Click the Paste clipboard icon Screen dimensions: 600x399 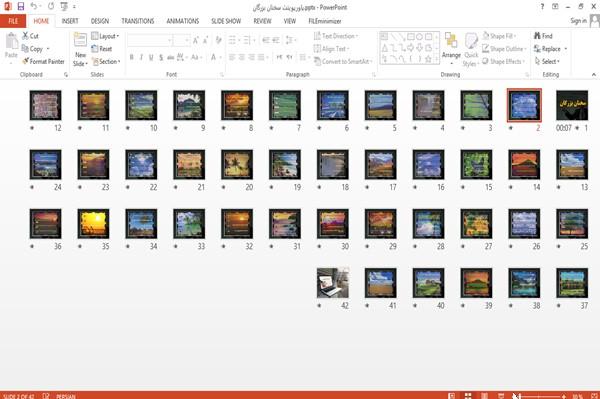click(11, 41)
